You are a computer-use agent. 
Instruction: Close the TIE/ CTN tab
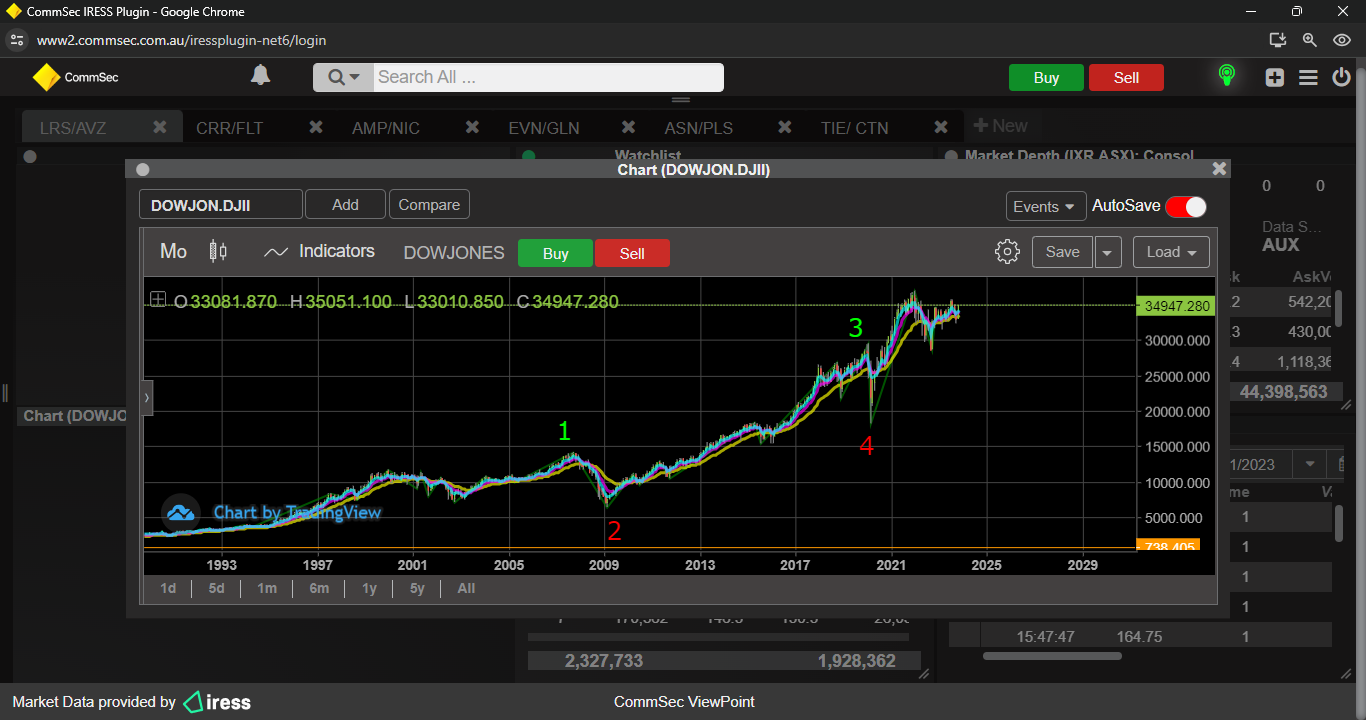(941, 127)
